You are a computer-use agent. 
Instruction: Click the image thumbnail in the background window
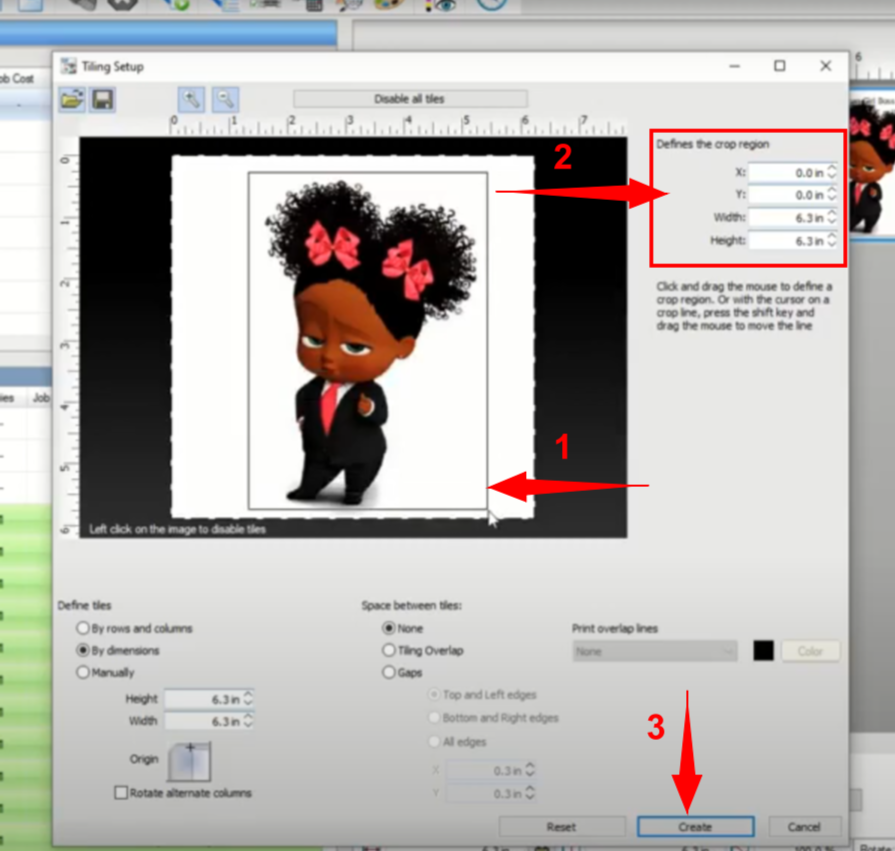click(x=872, y=166)
